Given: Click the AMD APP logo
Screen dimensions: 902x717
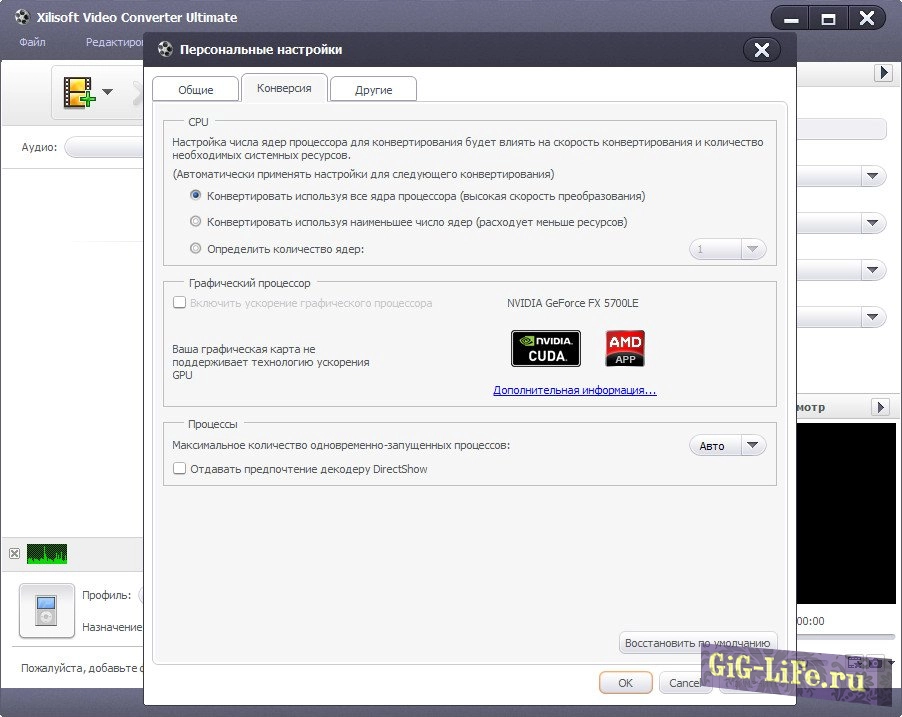Looking at the screenshot, I should pos(625,347).
